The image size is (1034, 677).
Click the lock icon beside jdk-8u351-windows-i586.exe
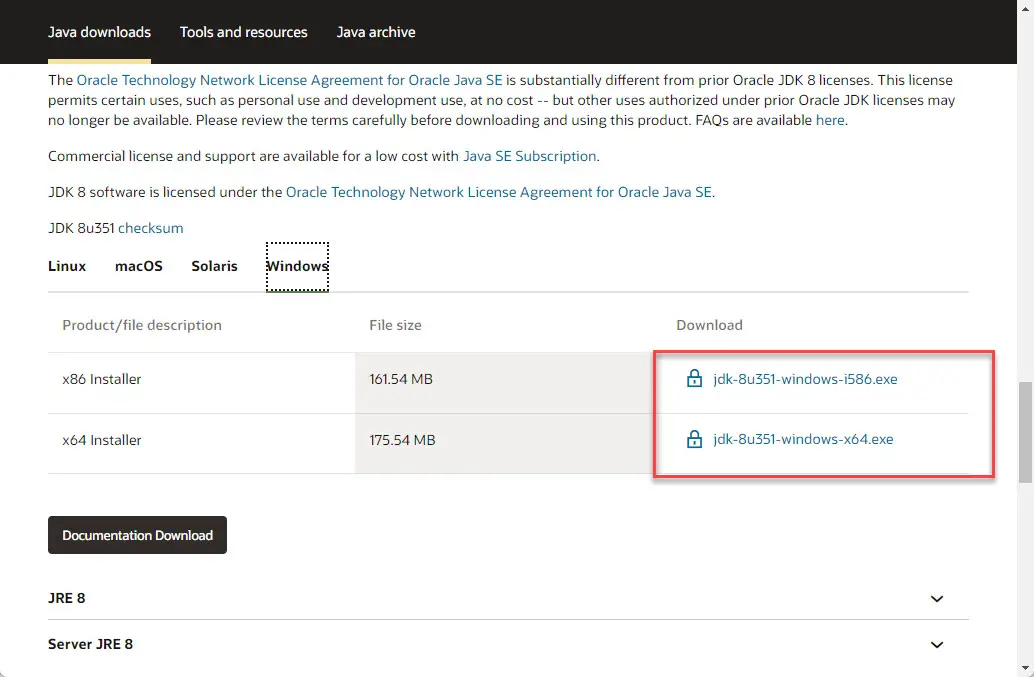(694, 379)
